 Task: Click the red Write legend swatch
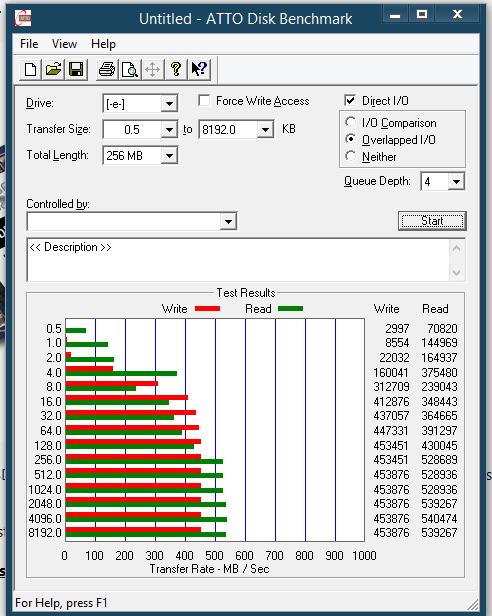207,309
